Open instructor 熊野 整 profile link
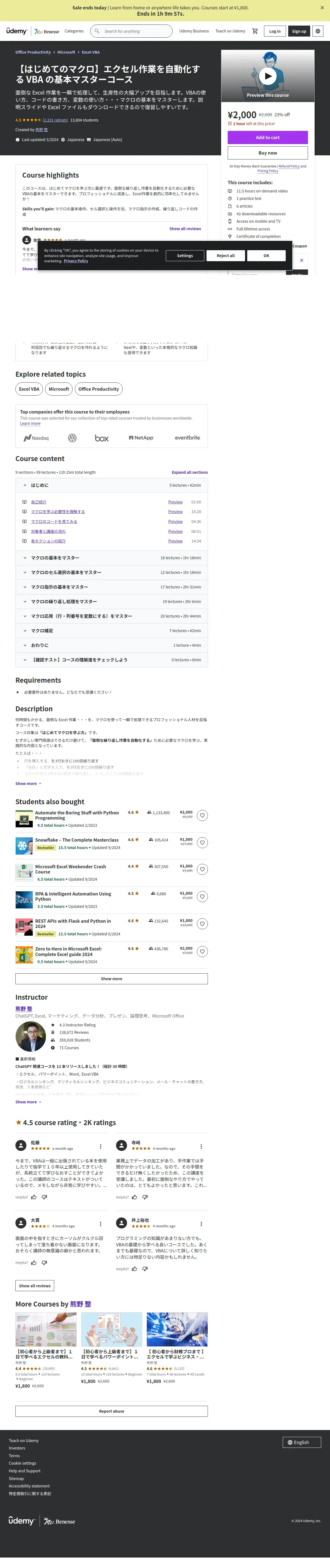Viewport: 330px width, 1568px height. (x=24, y=1008)
